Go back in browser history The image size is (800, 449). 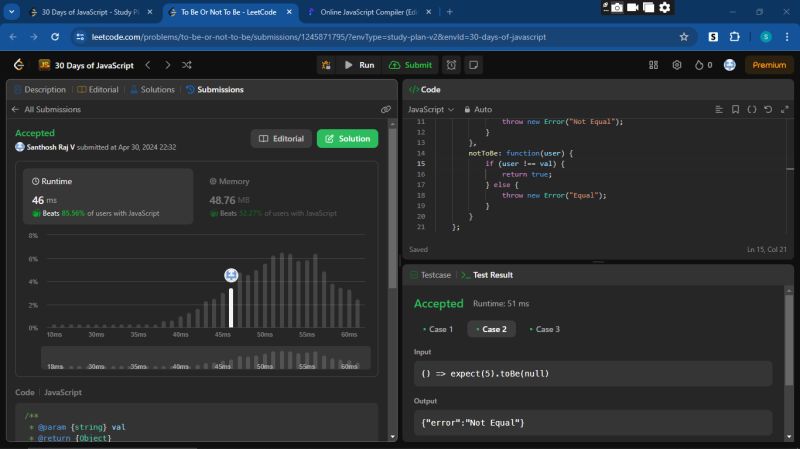coord(13,37)
